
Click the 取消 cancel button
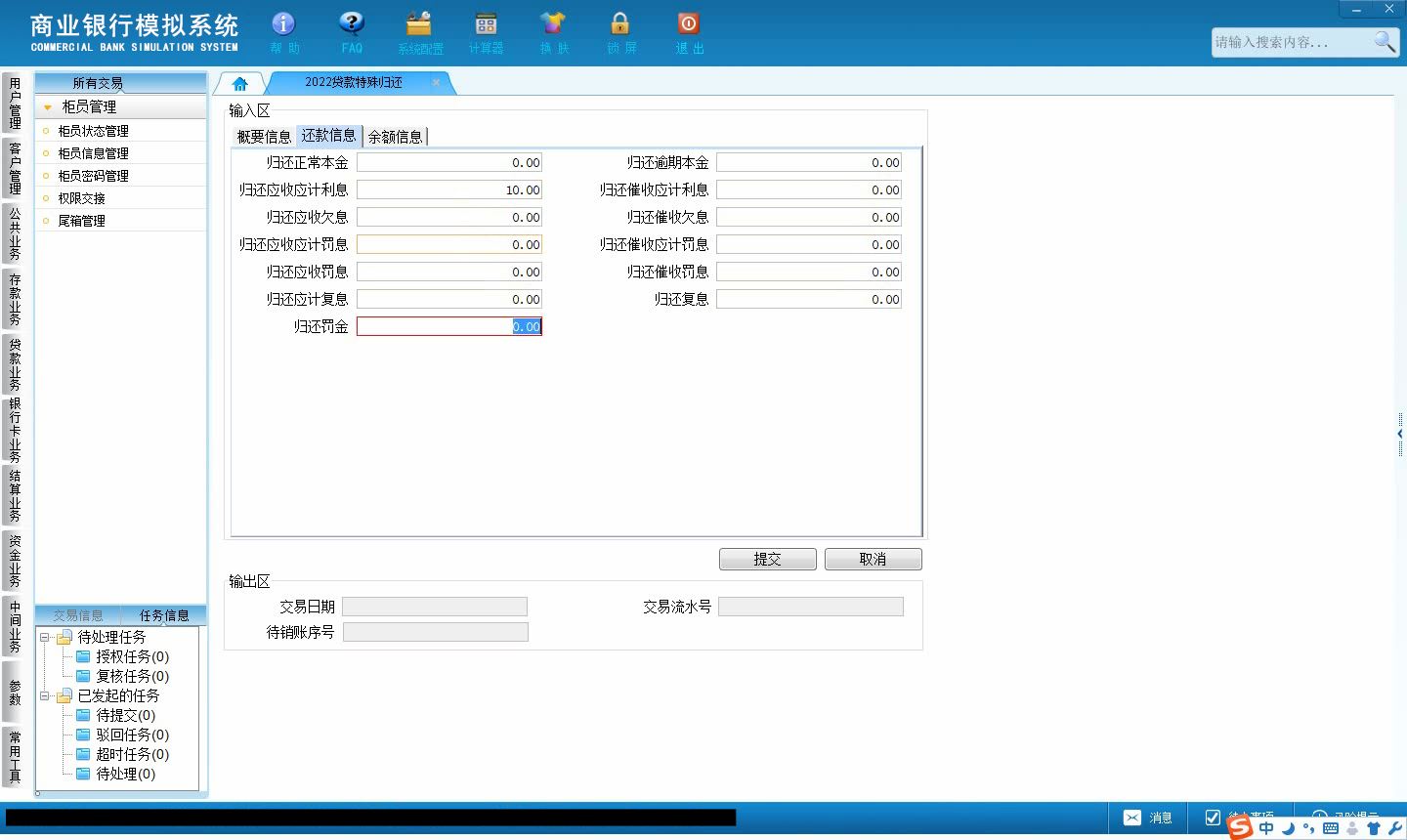tap(873, 559)
